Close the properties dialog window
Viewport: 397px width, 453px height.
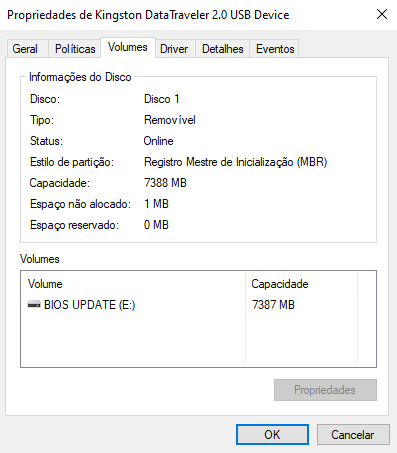pos(382,14)
